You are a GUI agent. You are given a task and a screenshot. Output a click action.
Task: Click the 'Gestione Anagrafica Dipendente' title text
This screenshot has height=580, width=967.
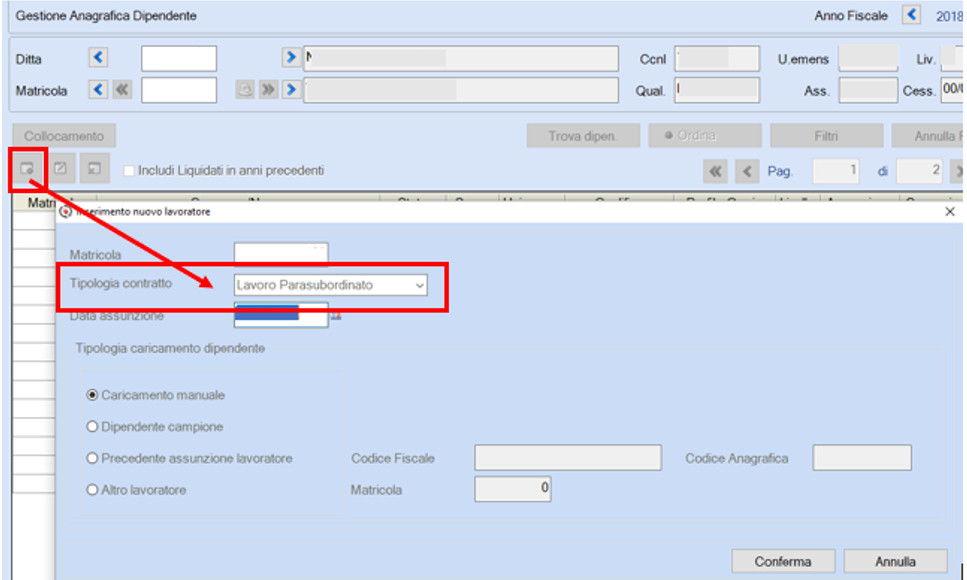[x=106, y=15]
